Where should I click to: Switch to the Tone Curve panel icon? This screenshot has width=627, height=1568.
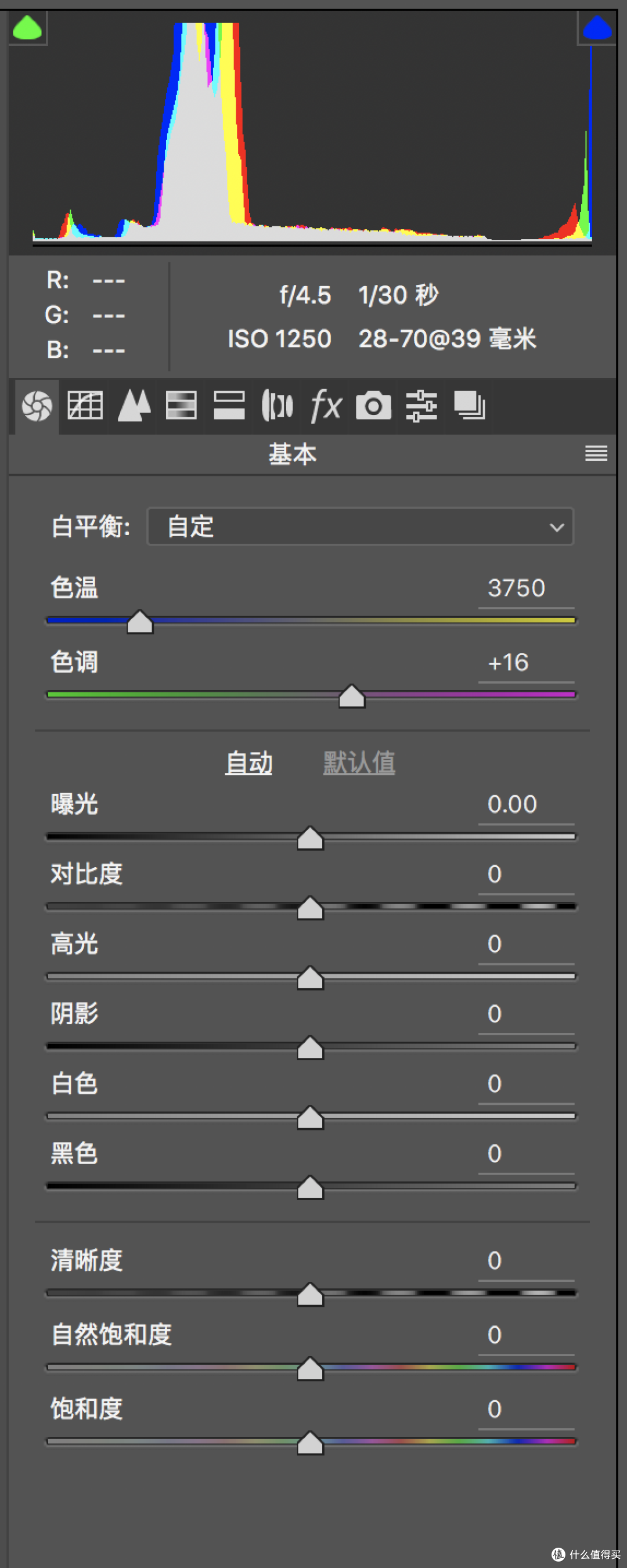click(x=85, y=406)
